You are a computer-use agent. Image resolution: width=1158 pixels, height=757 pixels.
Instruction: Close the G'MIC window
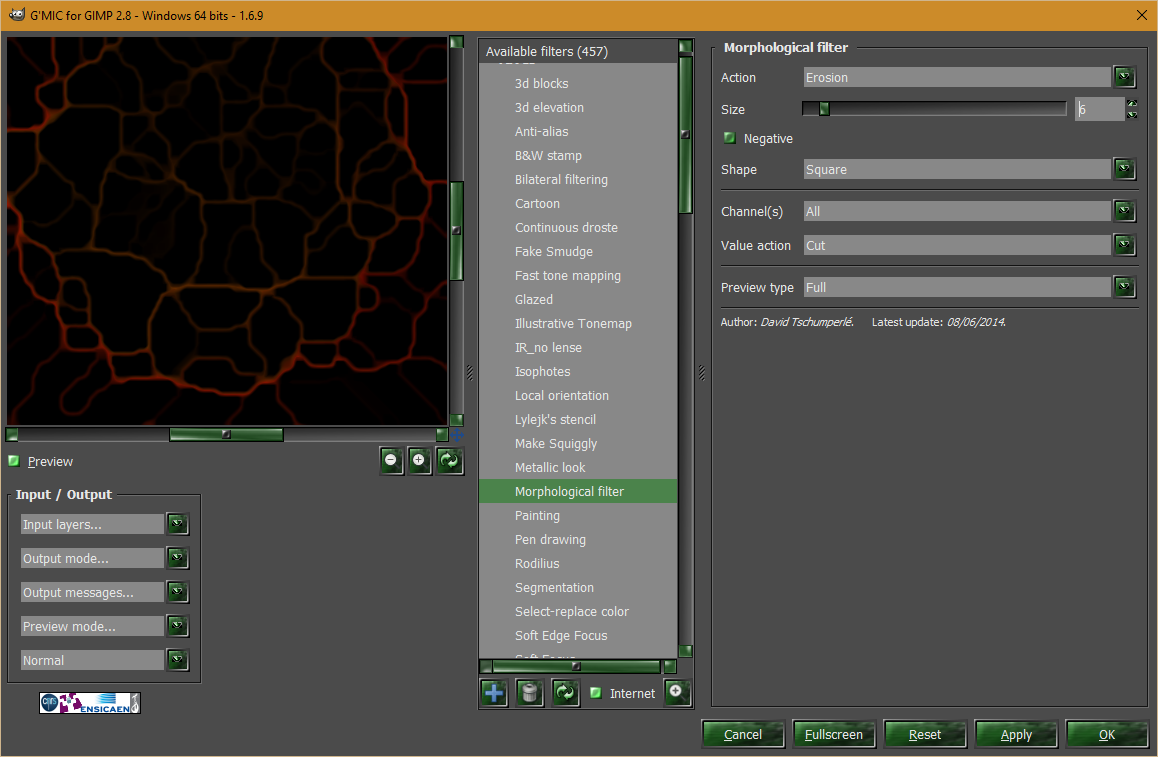pos(1141,15)
